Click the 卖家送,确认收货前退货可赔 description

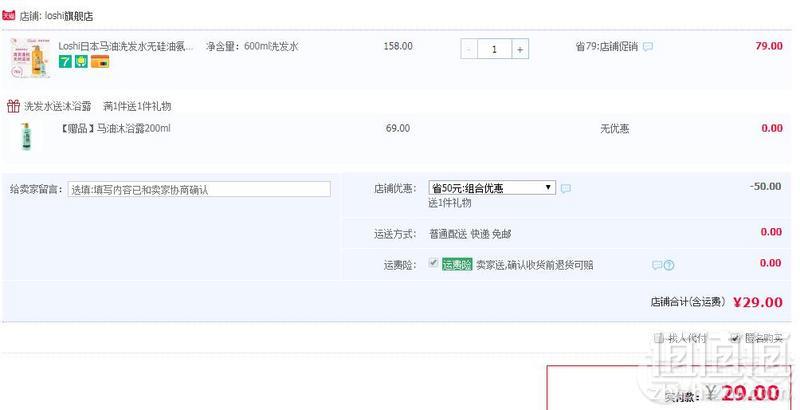[x=534, y=265]
